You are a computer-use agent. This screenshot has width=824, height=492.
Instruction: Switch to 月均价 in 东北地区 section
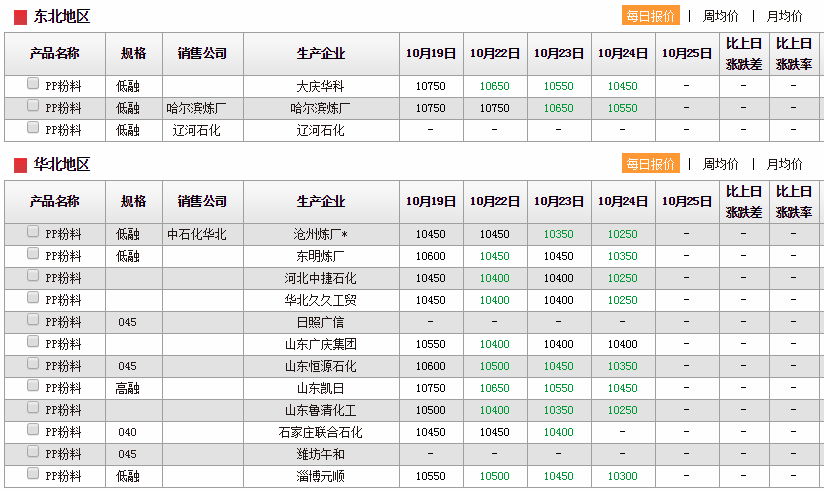[784, 16]
